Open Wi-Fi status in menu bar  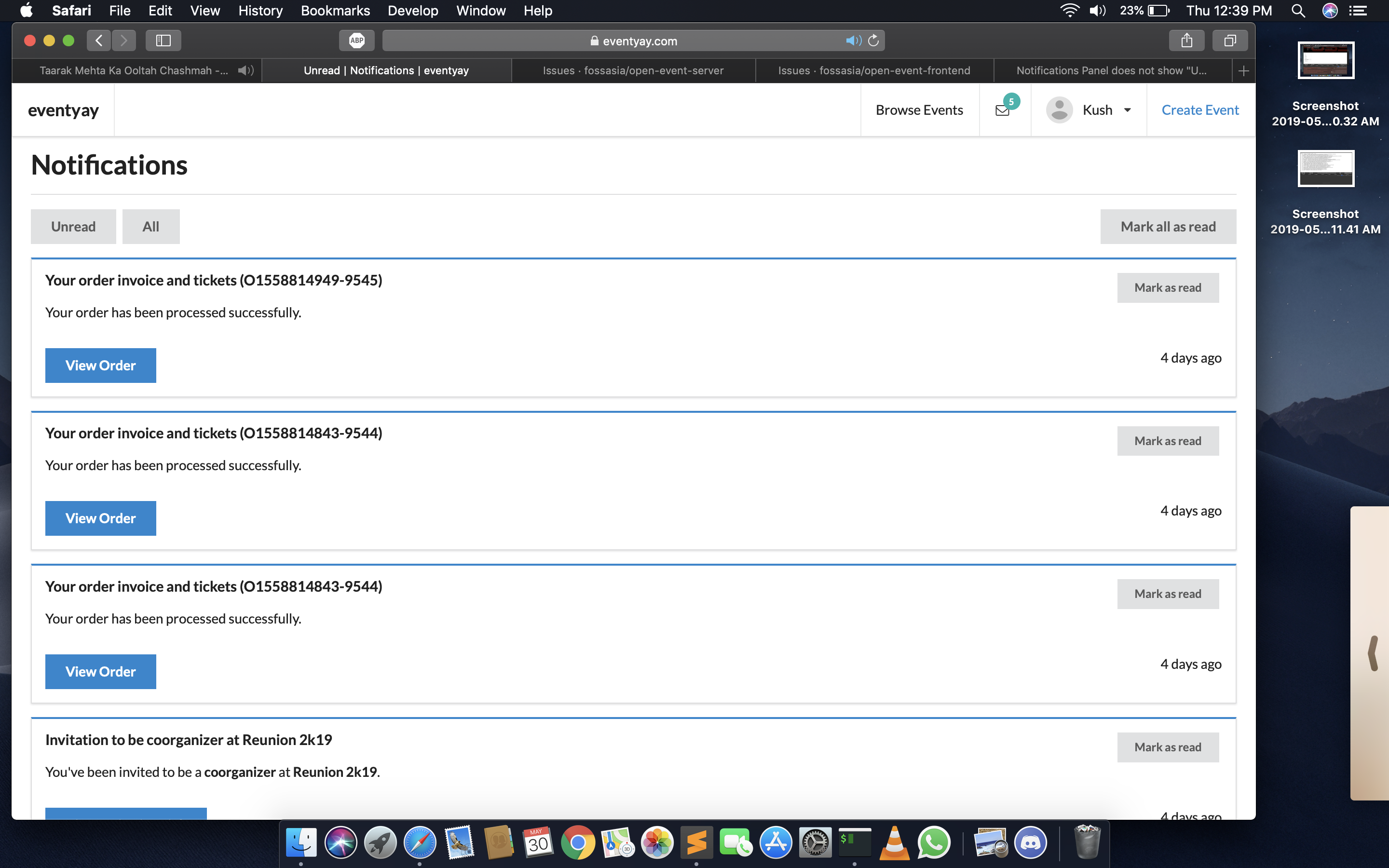[x=1069, y=10]
